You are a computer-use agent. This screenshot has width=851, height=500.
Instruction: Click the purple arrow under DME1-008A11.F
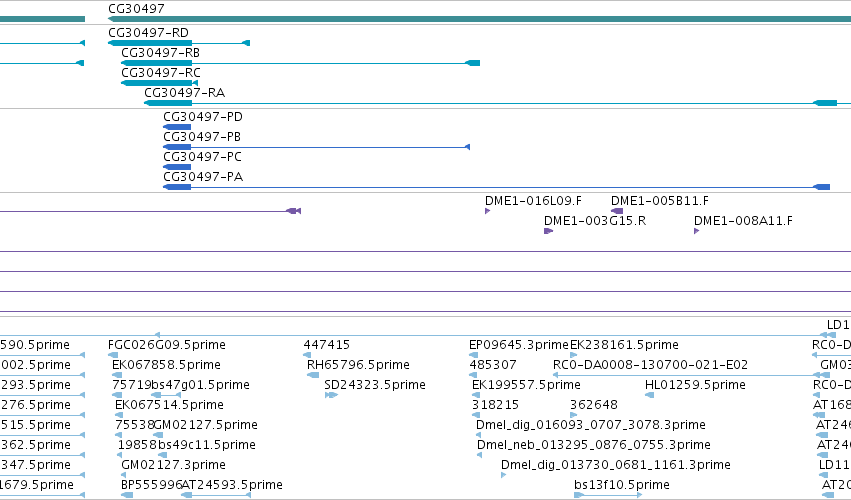click(x=696, y=231)
